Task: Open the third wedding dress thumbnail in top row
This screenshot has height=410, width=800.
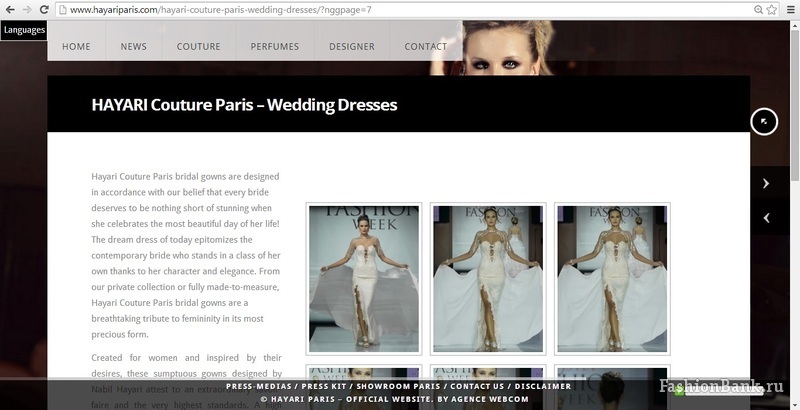Action: point(612,279)
